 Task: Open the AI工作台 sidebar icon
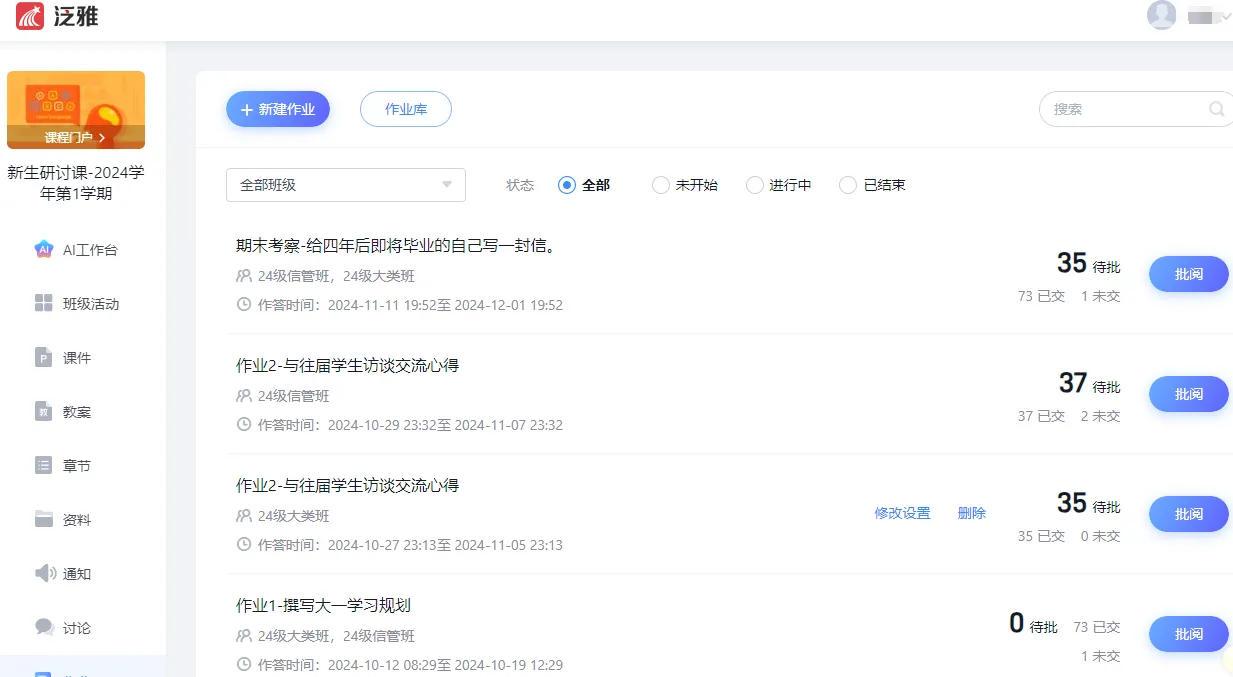click(44, 250)
